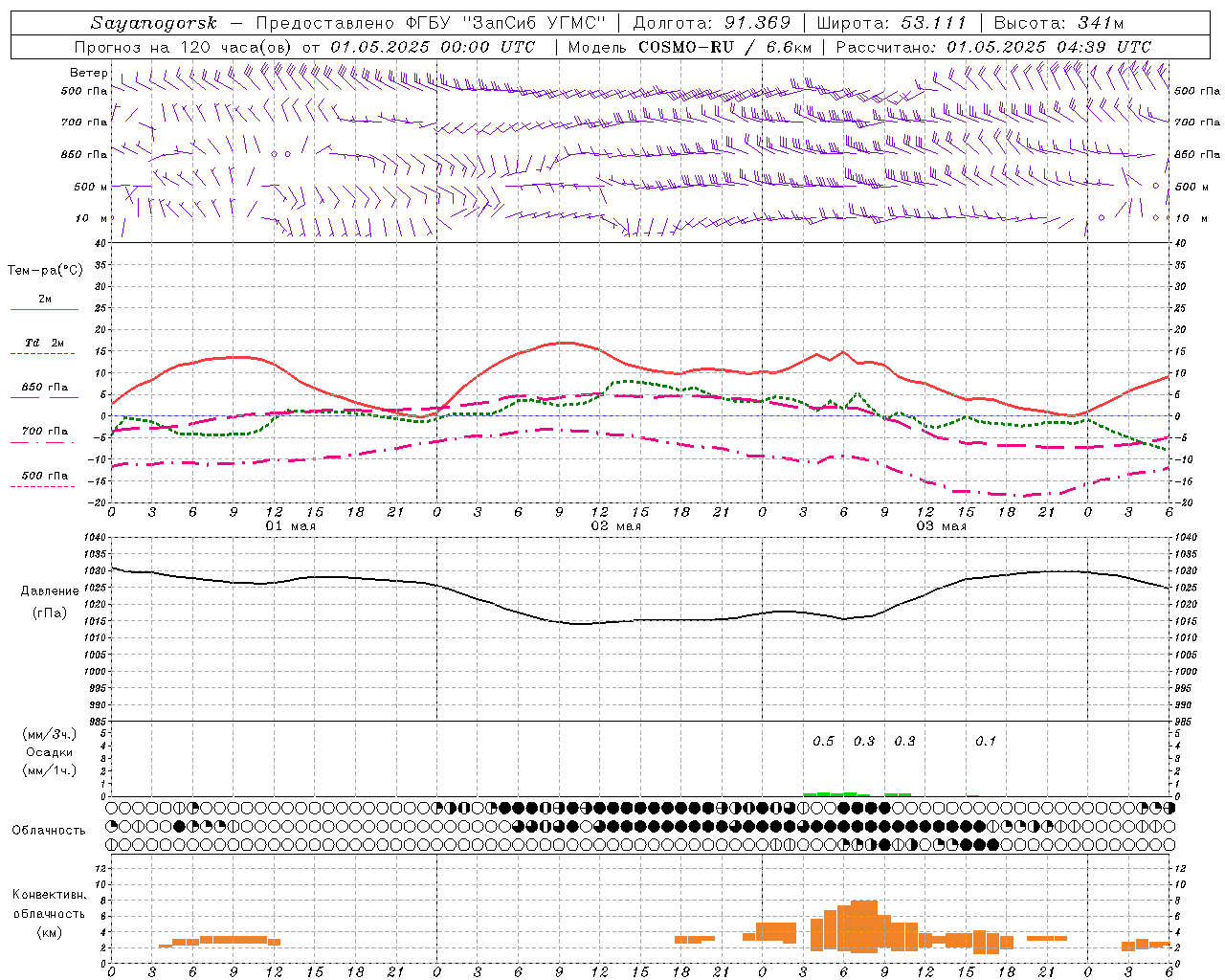The image size is (1225, 980).
Task: Click the 0.1 precipitation value
Action: [x=986, y=742]
